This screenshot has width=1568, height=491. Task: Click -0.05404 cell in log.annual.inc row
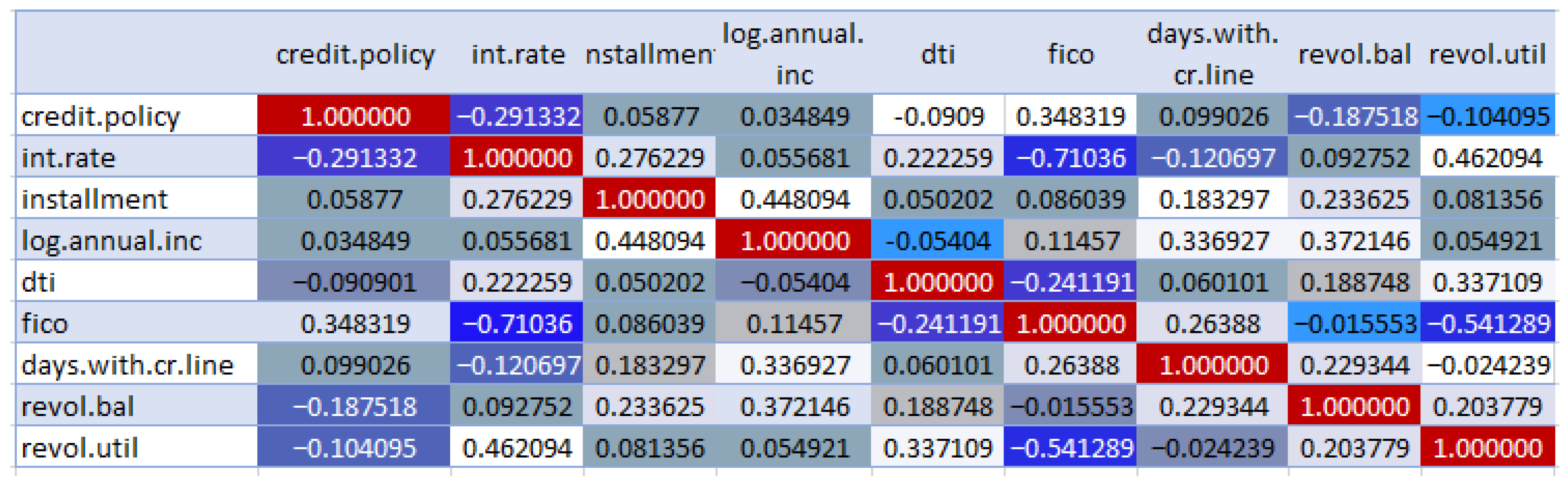click(938, 241)
